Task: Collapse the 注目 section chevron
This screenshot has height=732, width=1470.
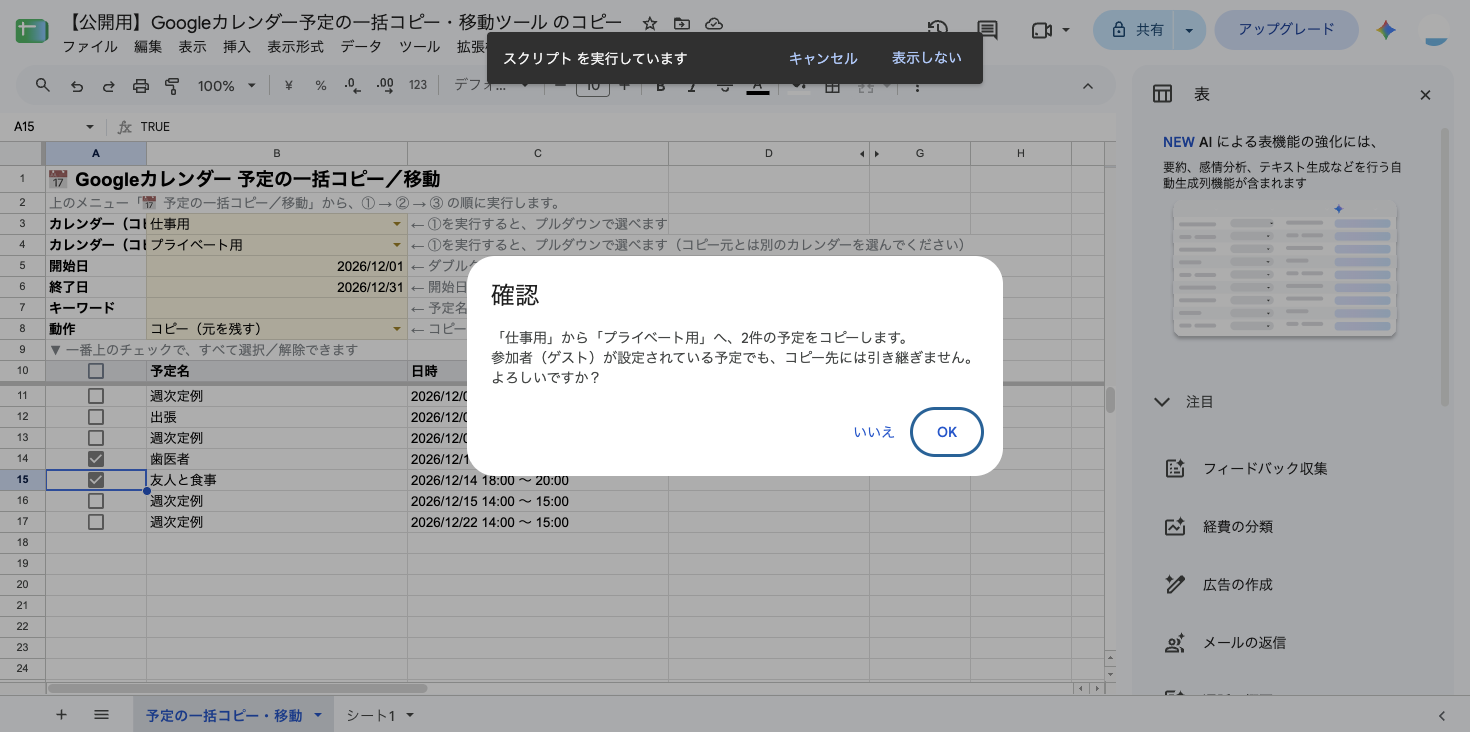Action: (1162, 402)
